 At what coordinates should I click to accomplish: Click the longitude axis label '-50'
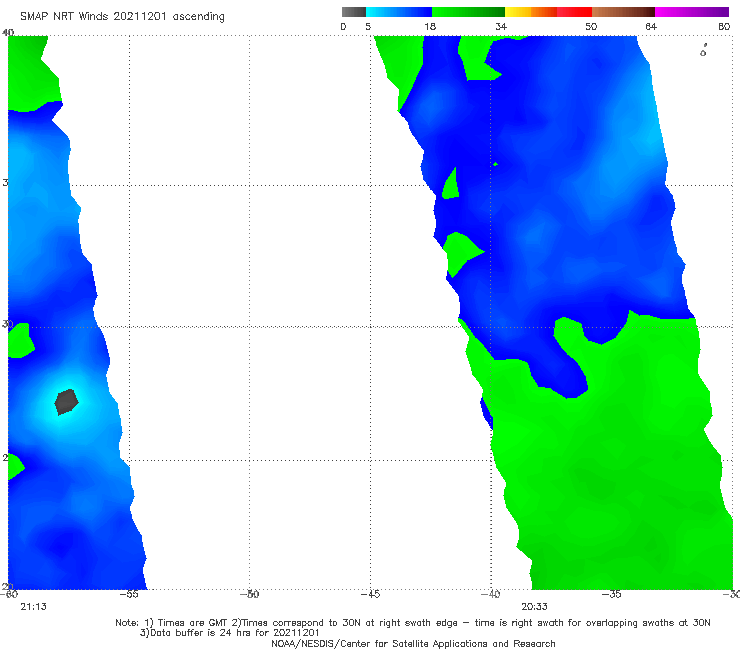(x=249, y=594)
